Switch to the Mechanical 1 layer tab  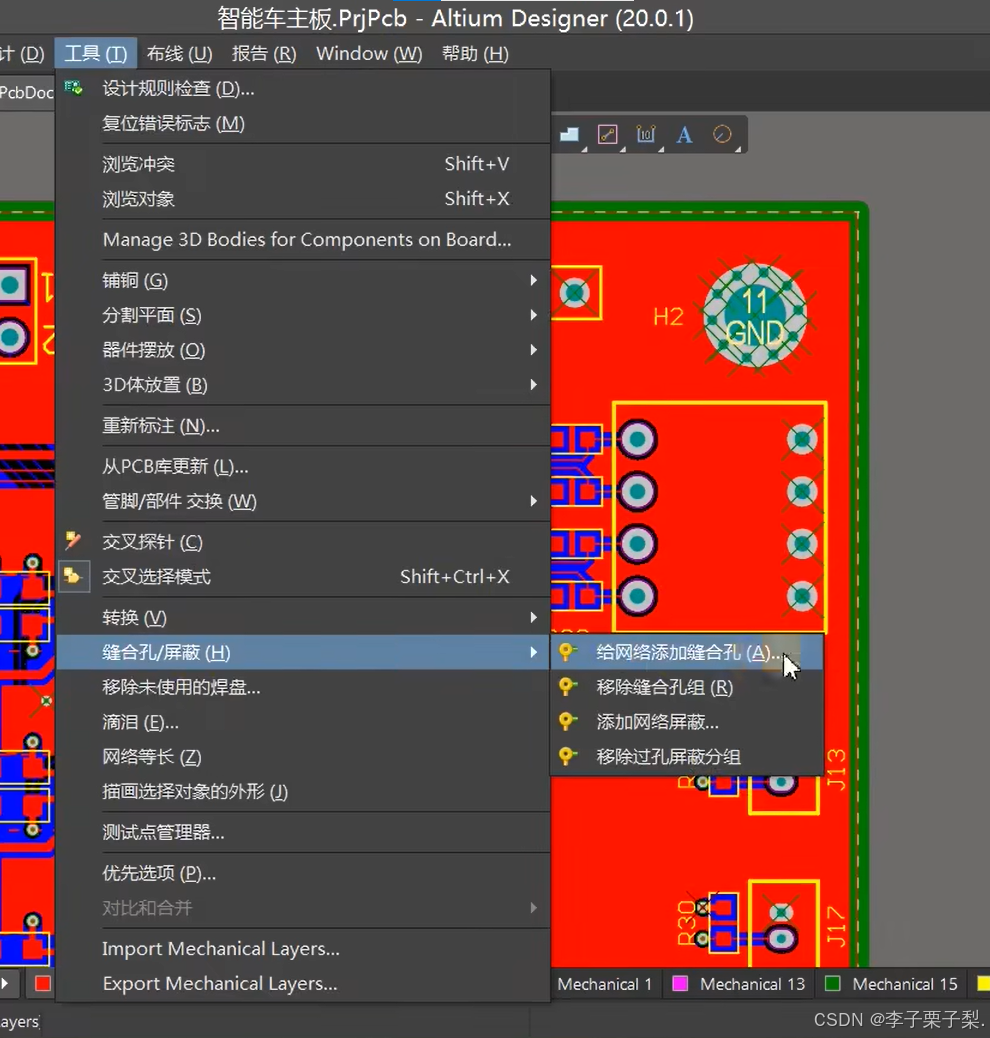pos(604,984)
